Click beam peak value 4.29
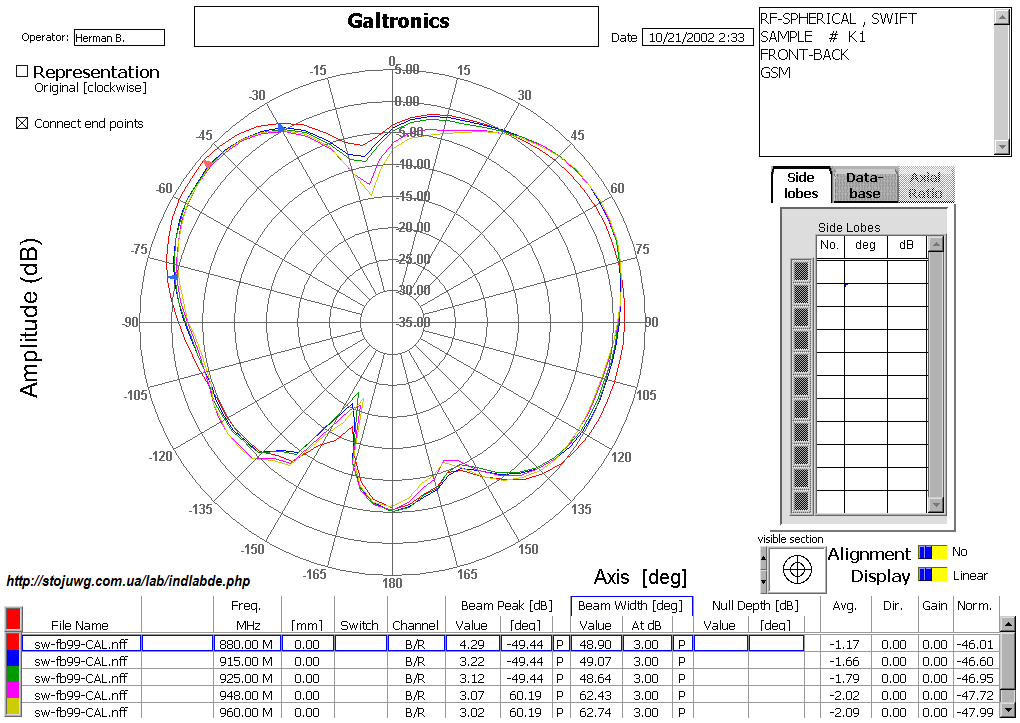 472,644
